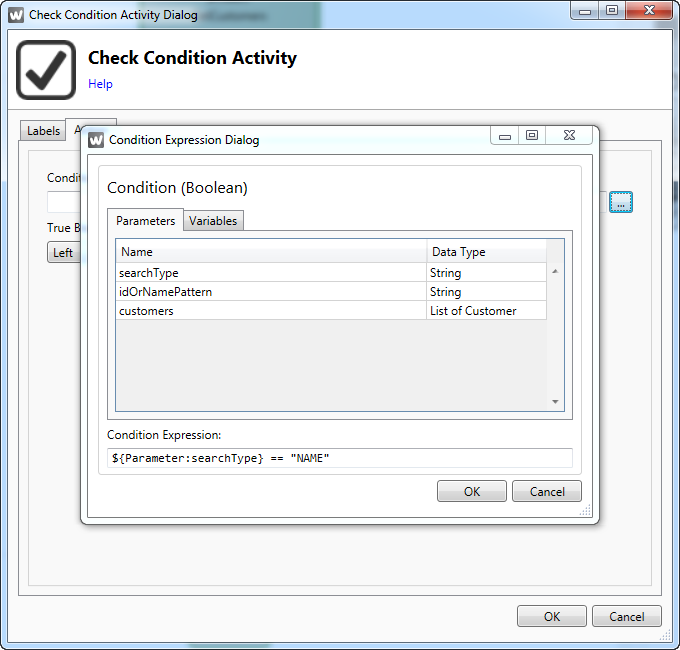This screenshot has height=650, width=680.
Task: Click the ellipsis browse button
Action: click(x=621, y=203)
